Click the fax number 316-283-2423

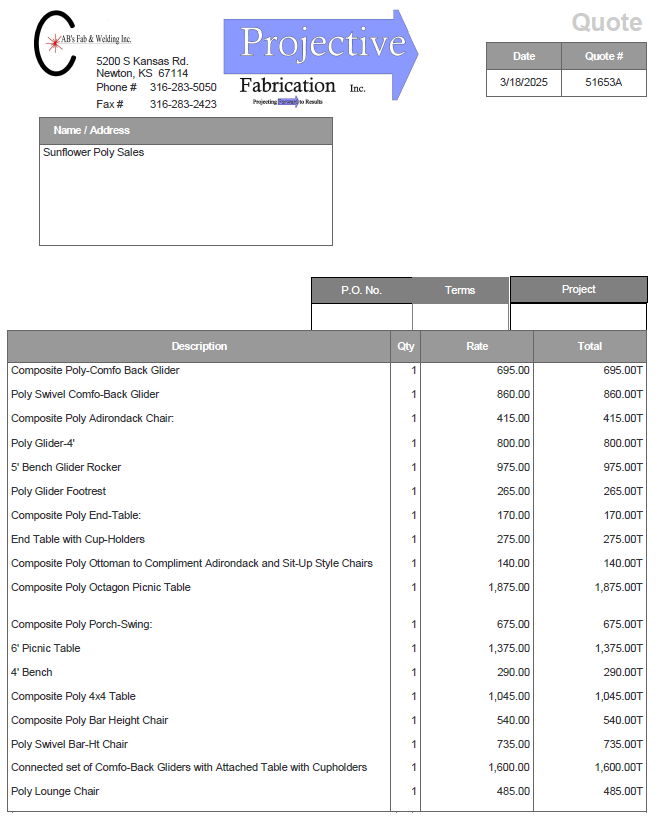pos(183,104)
